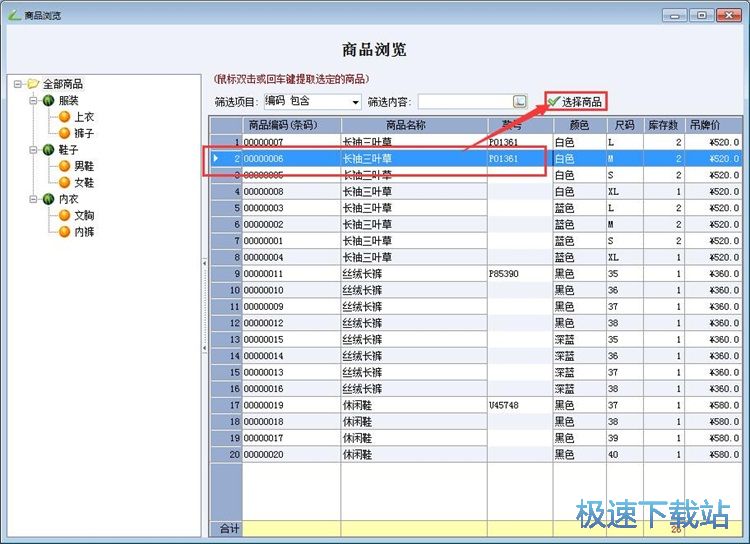Select 全部商品 folder in tree

[x=63, y=84]
